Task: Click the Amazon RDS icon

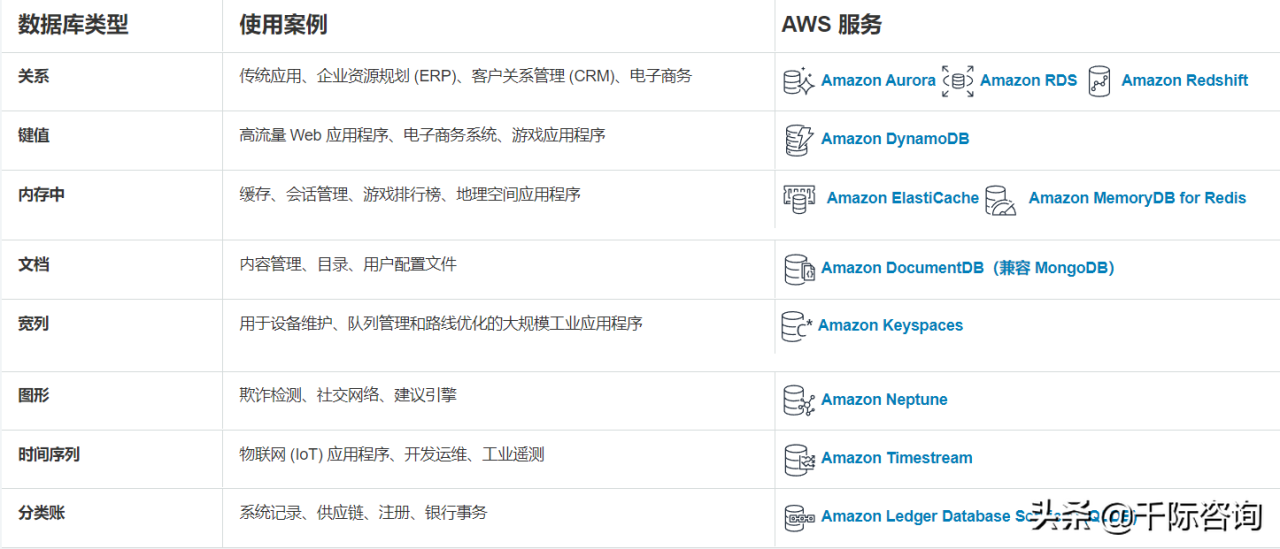Action: click(x=957, y=81)
